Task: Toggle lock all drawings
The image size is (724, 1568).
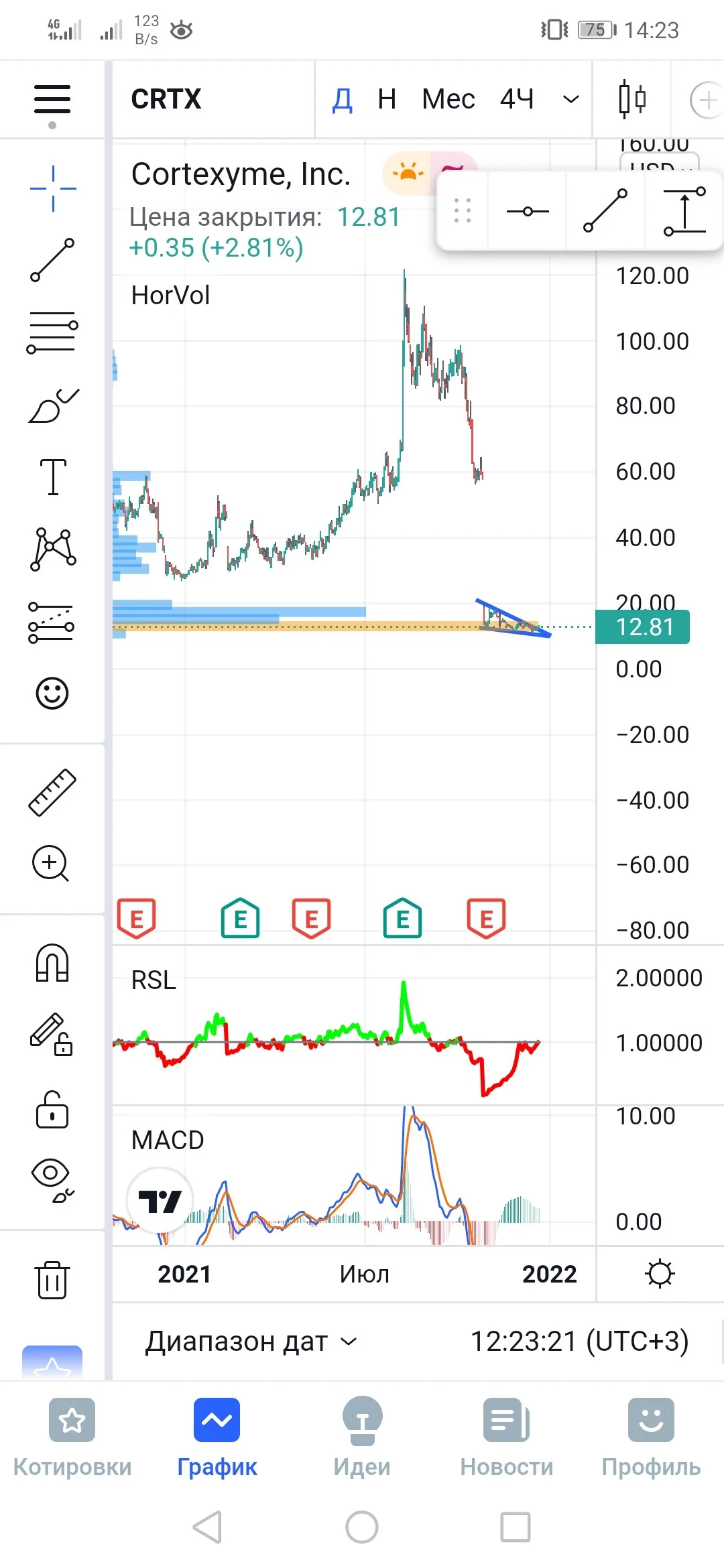Action: pos(52,1109)
